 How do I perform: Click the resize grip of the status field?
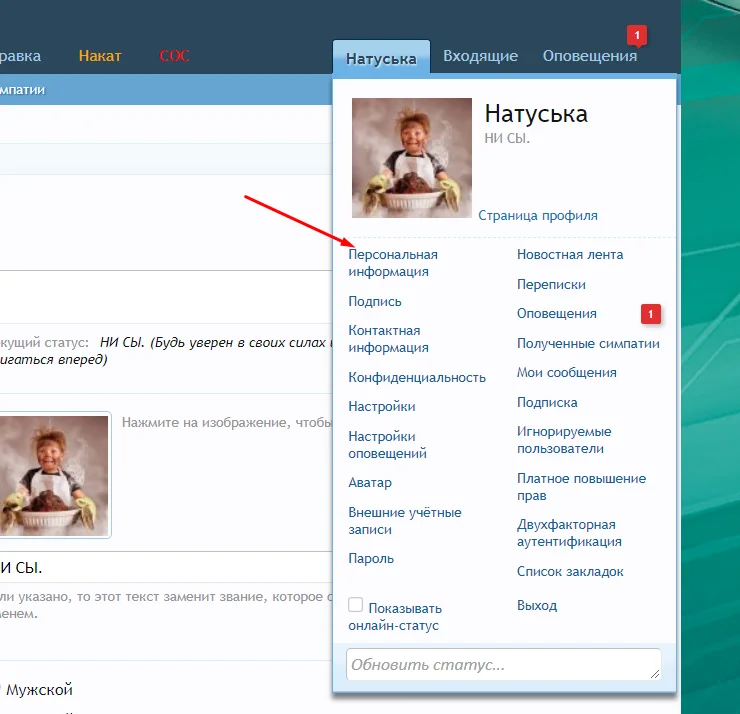[x=655, y=674]
